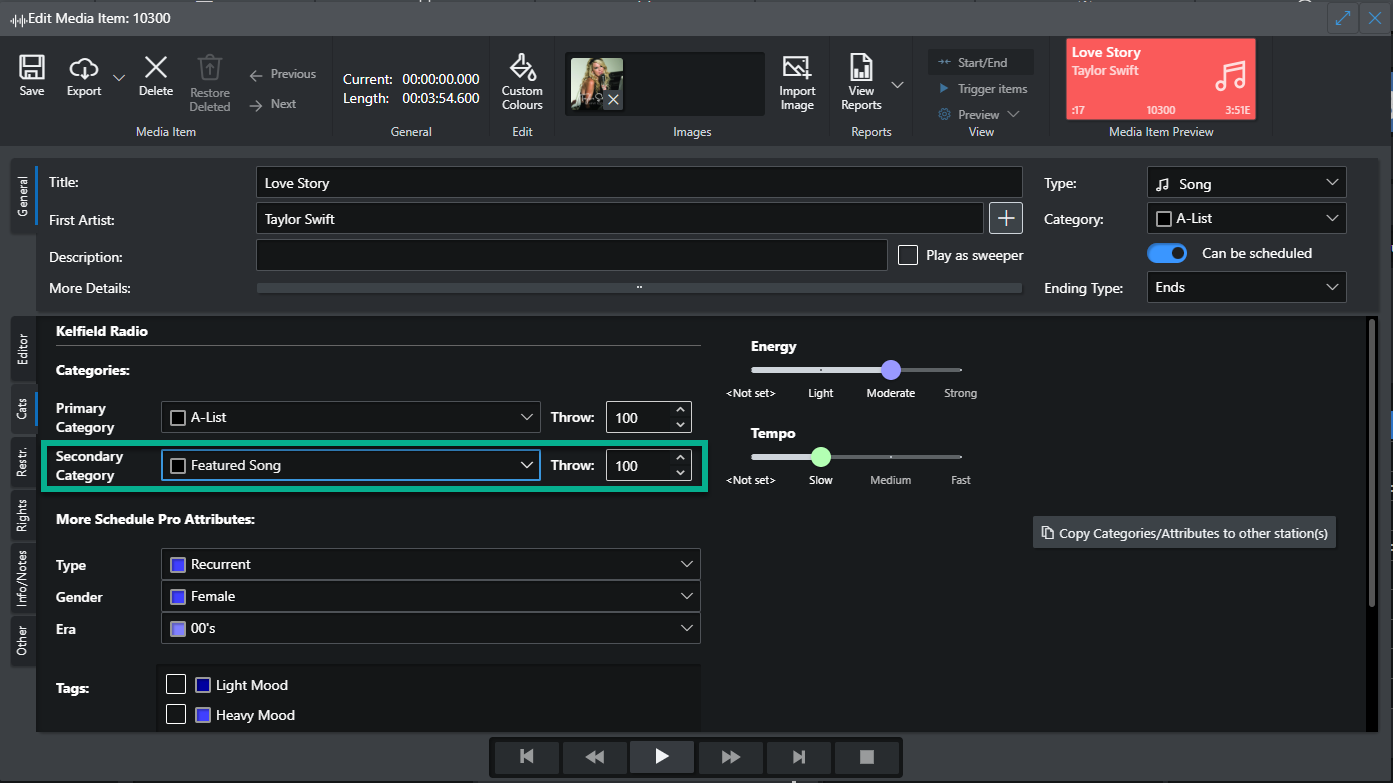Click the Export cloud icon
Viewport: 1393px width, 783px height.
tap(84, 68)
